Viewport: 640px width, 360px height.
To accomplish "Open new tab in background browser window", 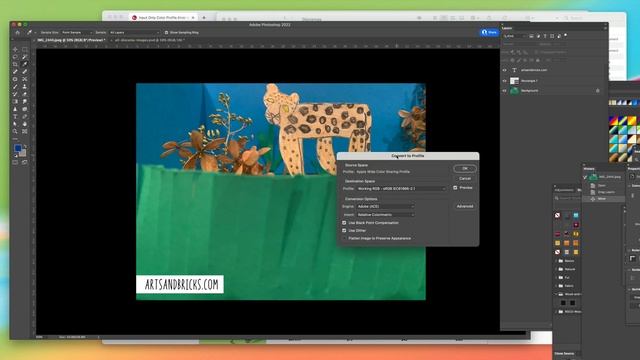I will pyautogui.click(x=204, y=18).
